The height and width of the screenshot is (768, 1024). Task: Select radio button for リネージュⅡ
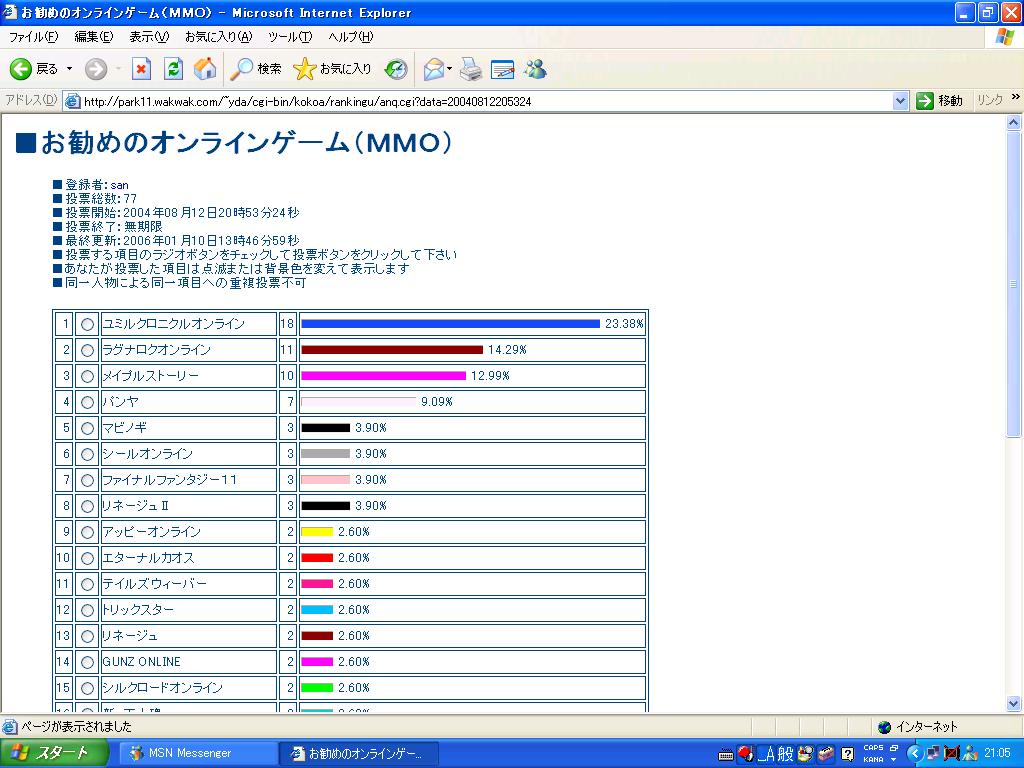point(87,506)
